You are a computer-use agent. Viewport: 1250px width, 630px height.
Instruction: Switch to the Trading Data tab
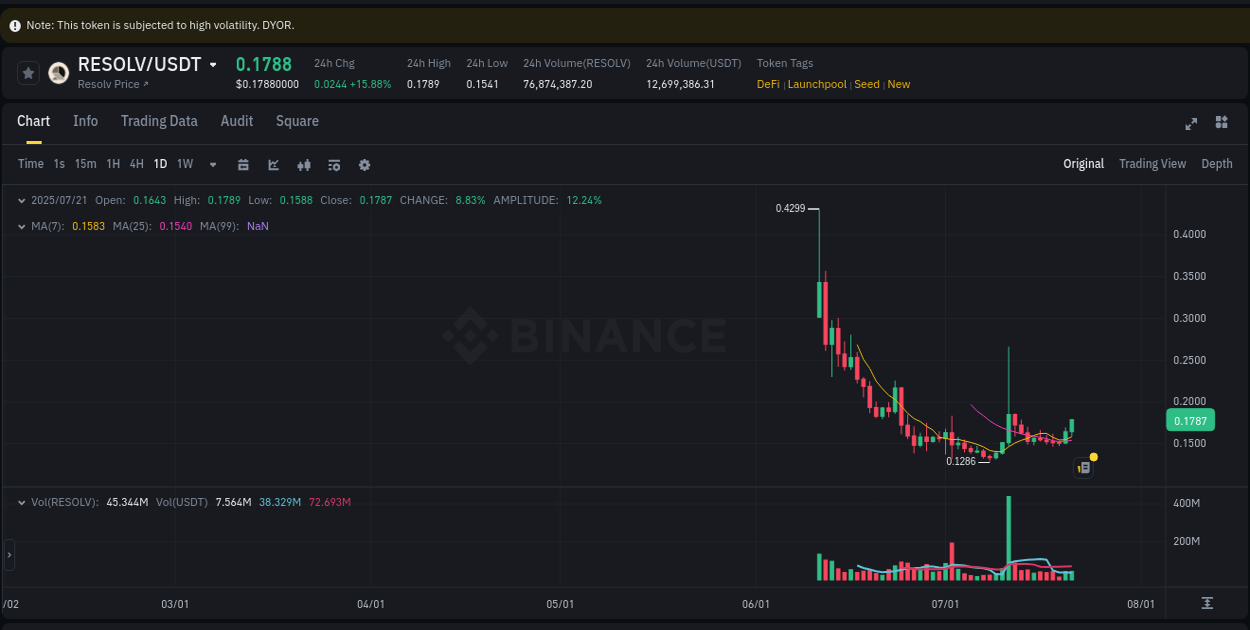159,121
